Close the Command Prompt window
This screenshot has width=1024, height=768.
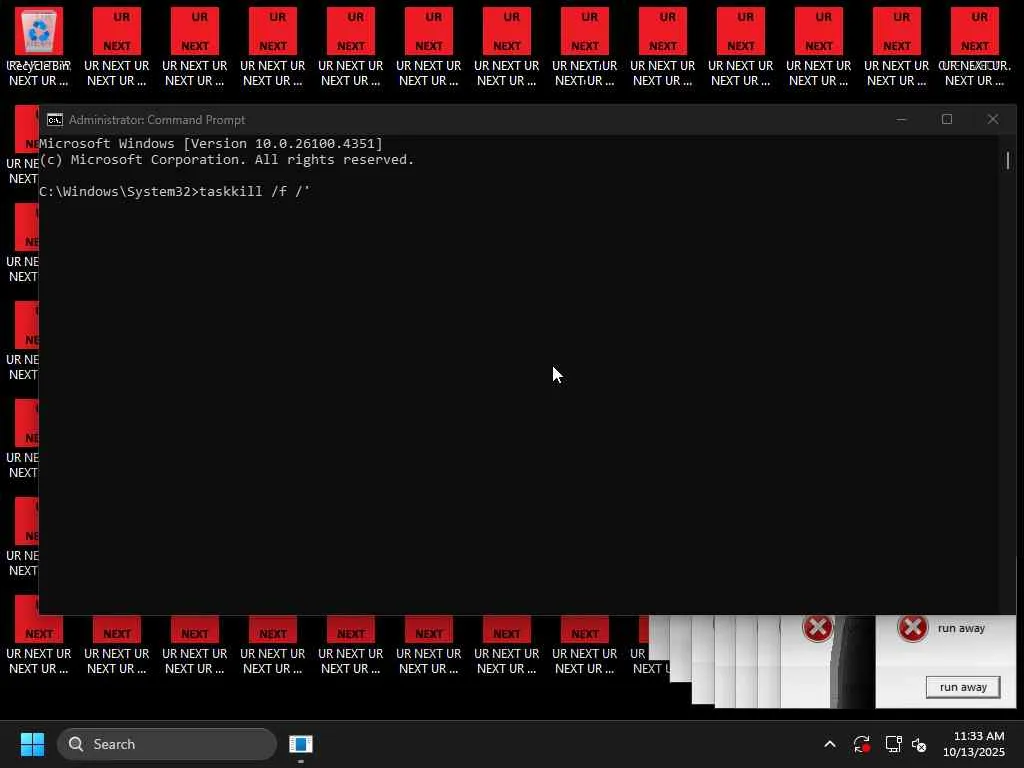coord(993,120)
